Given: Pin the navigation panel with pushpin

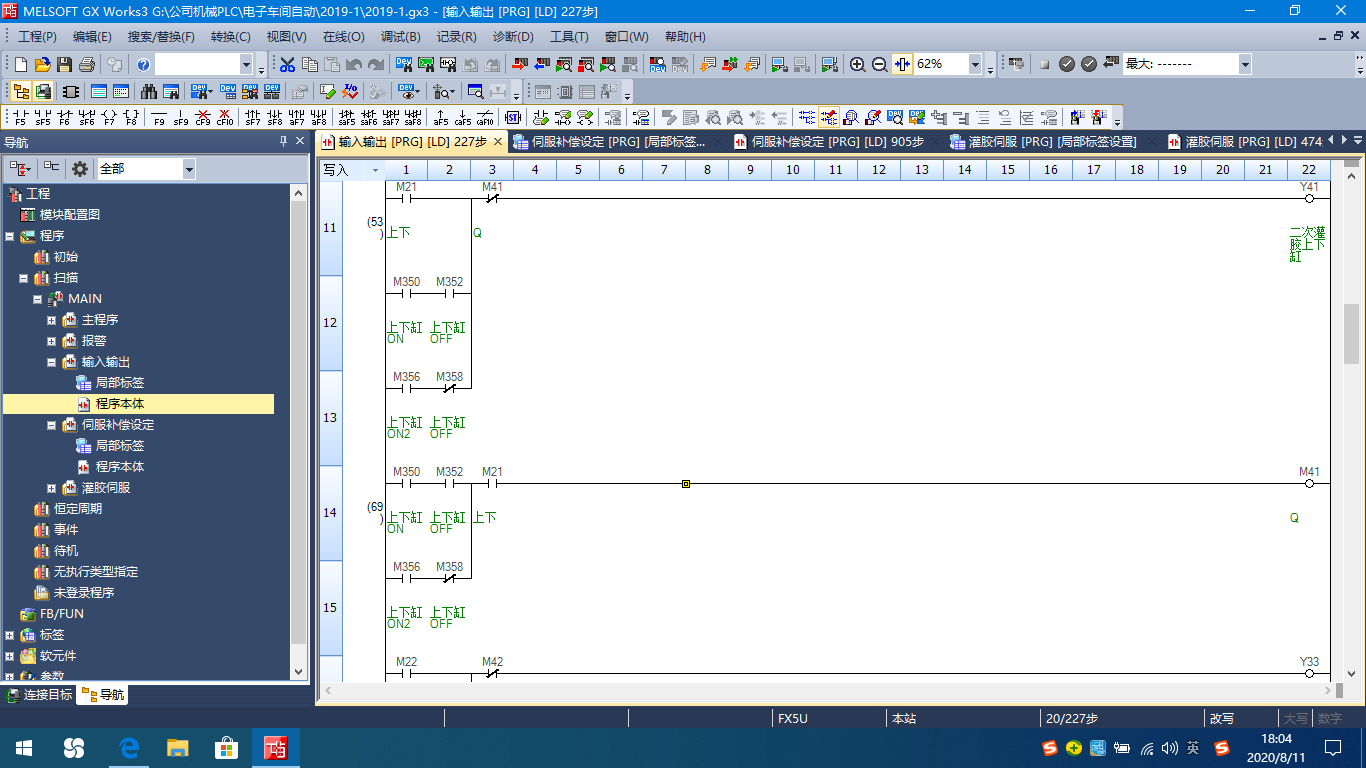Looking at the screenshot, I should [x=283, y=142].
